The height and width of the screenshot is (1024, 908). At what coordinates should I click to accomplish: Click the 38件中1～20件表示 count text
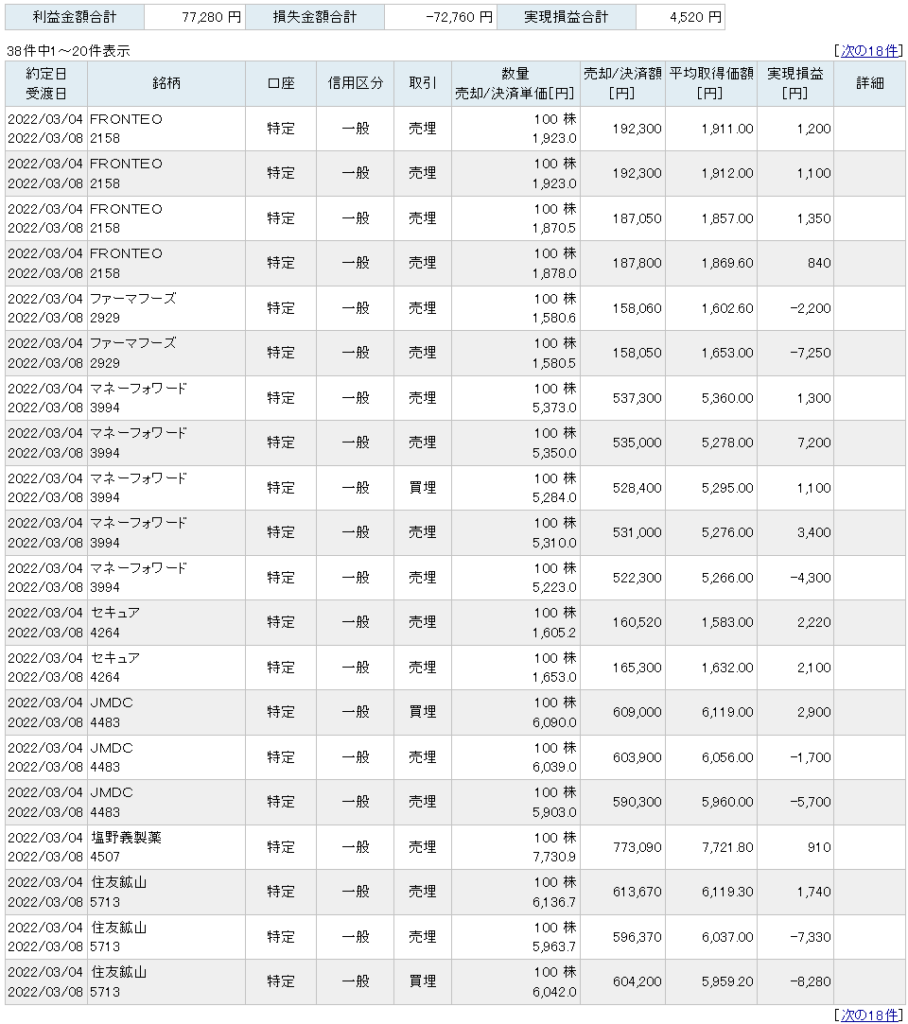[x=68, y=51]
